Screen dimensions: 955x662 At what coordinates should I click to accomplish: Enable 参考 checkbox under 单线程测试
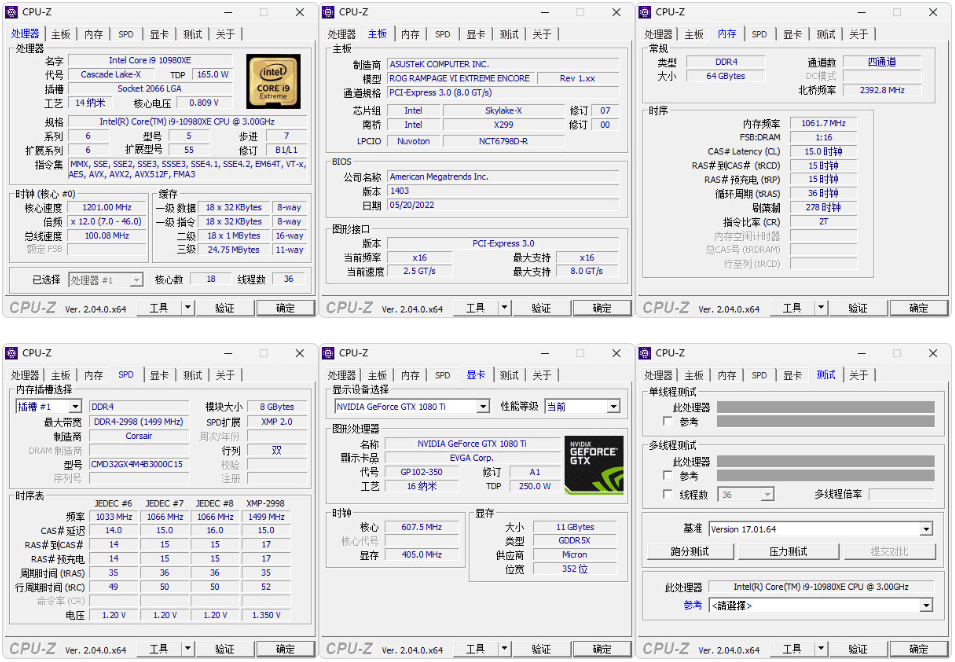pyautogui.click(x=668, y=421)
